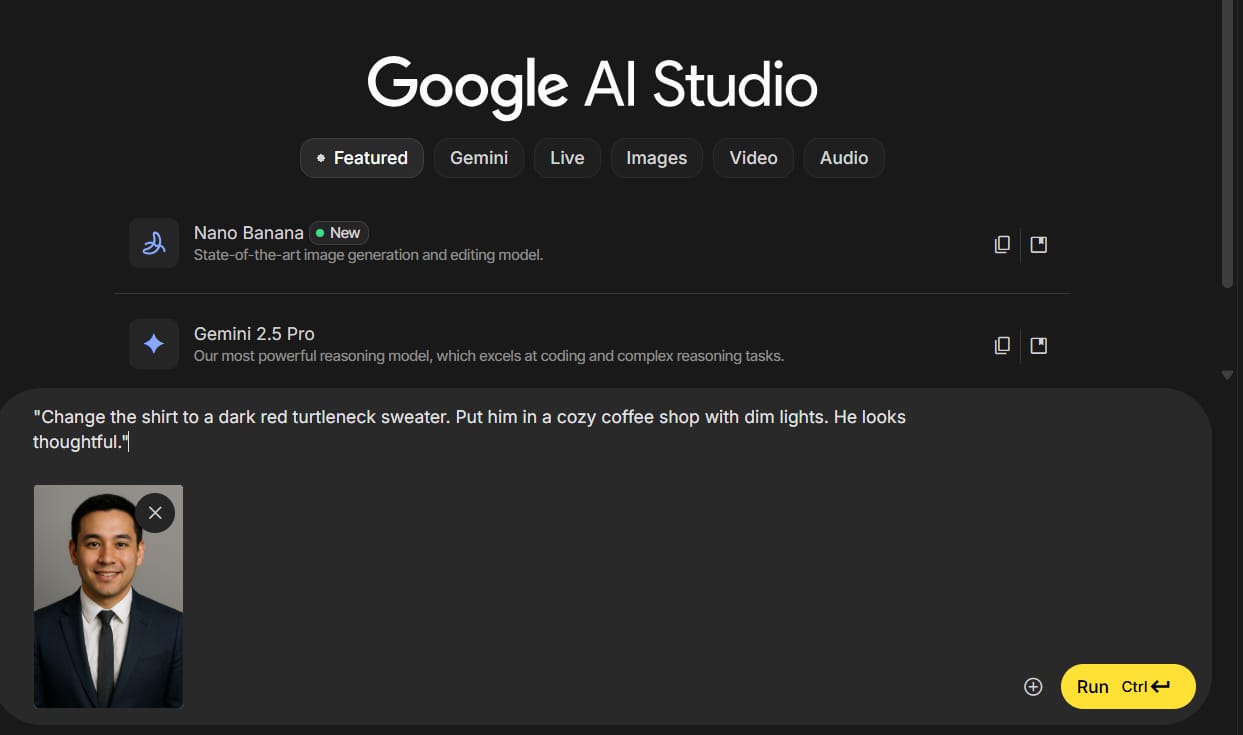Click the Nano Banana description text
Image resolution: width=1243 pixels, height=735 pixels.
click(x=368, y=255)
